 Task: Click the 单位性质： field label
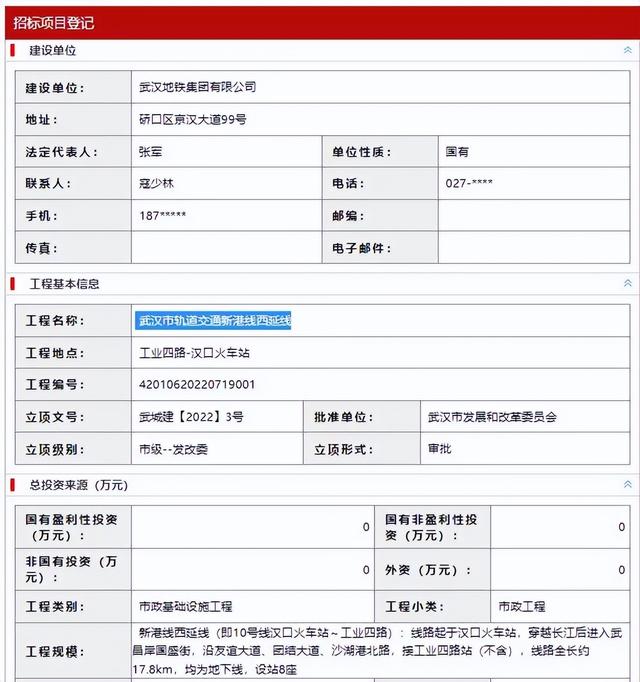click(362, 152)
